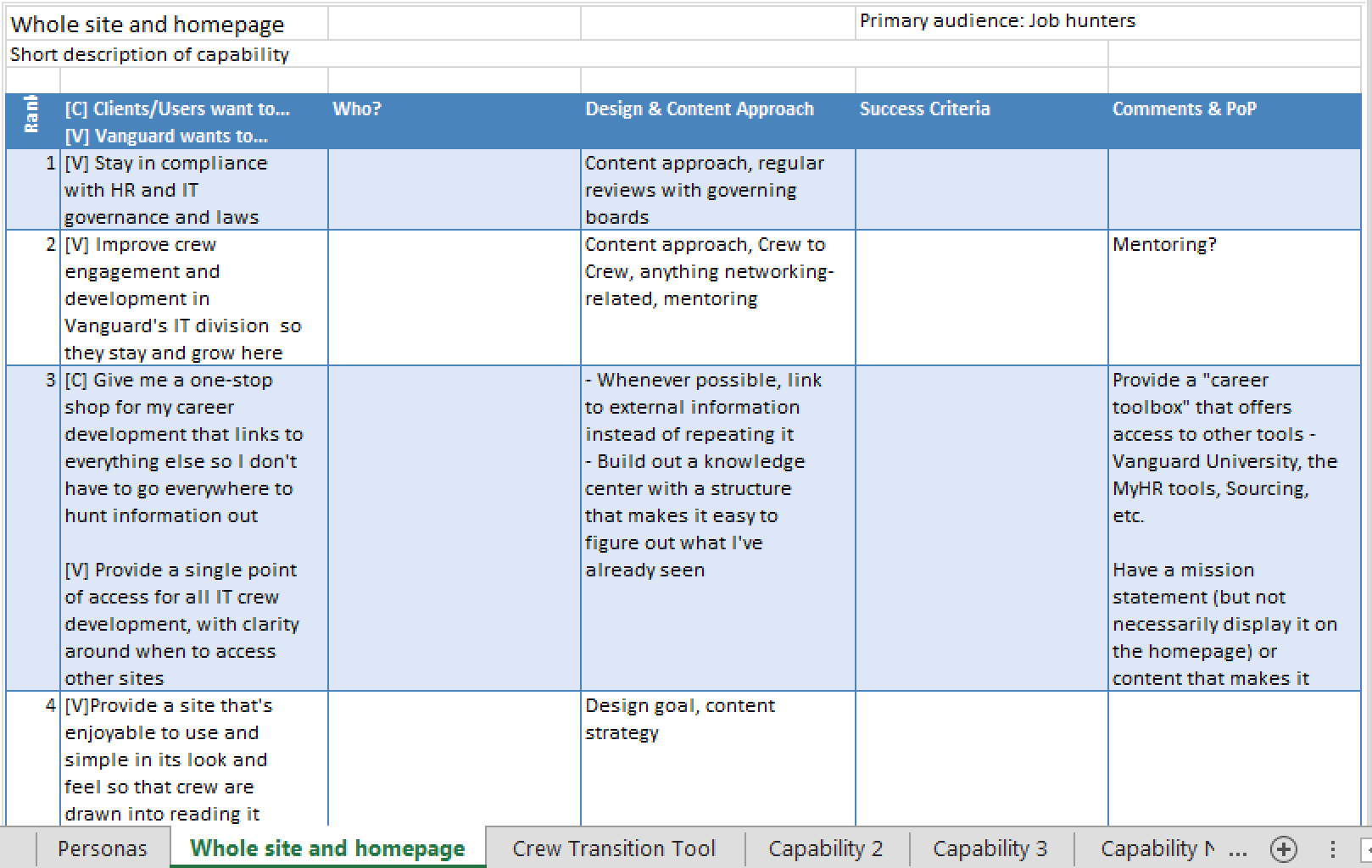Switch to the Capability 2 sheet
1372x868 pixels.
[826, 849]
